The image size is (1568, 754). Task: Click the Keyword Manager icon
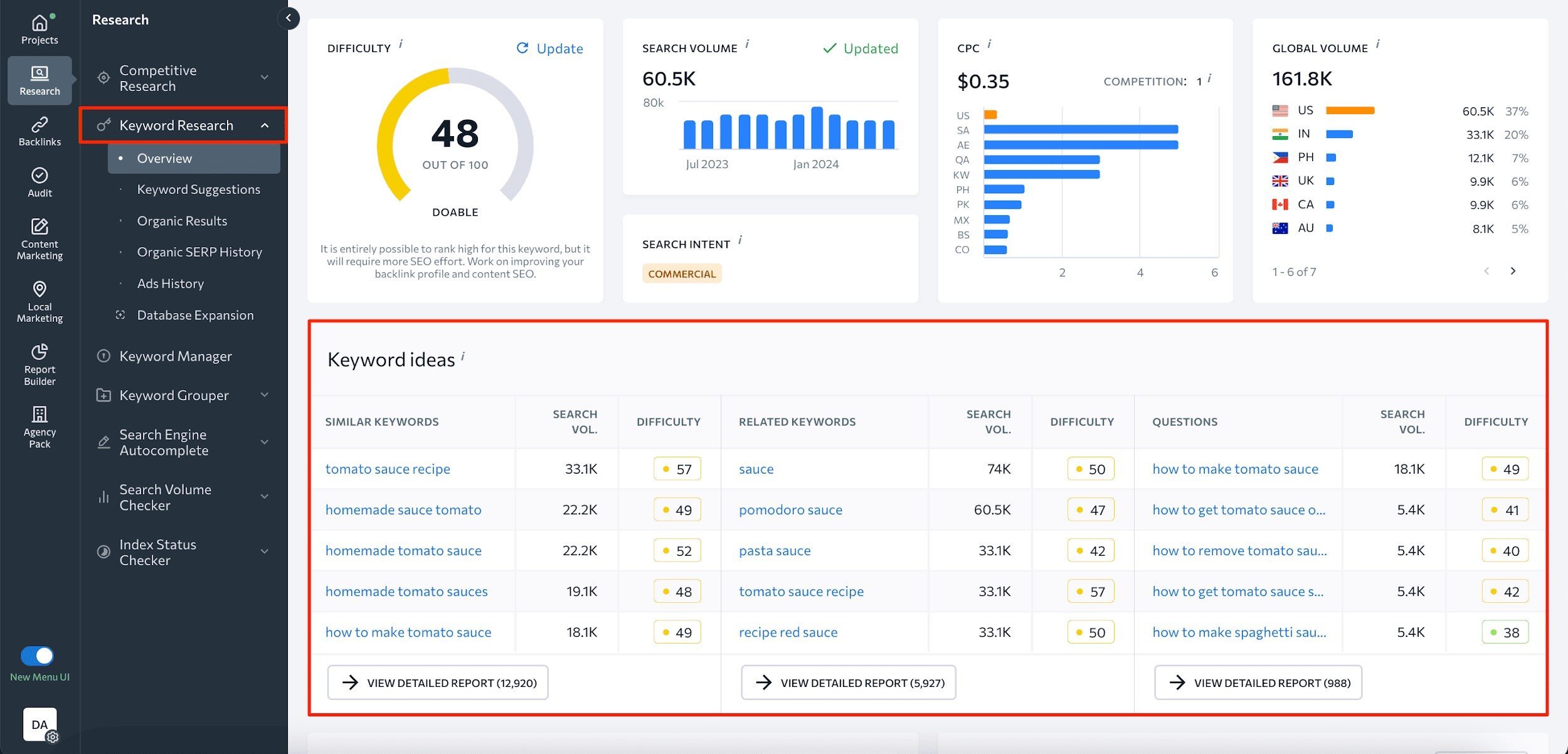click(x=102, y=356)
